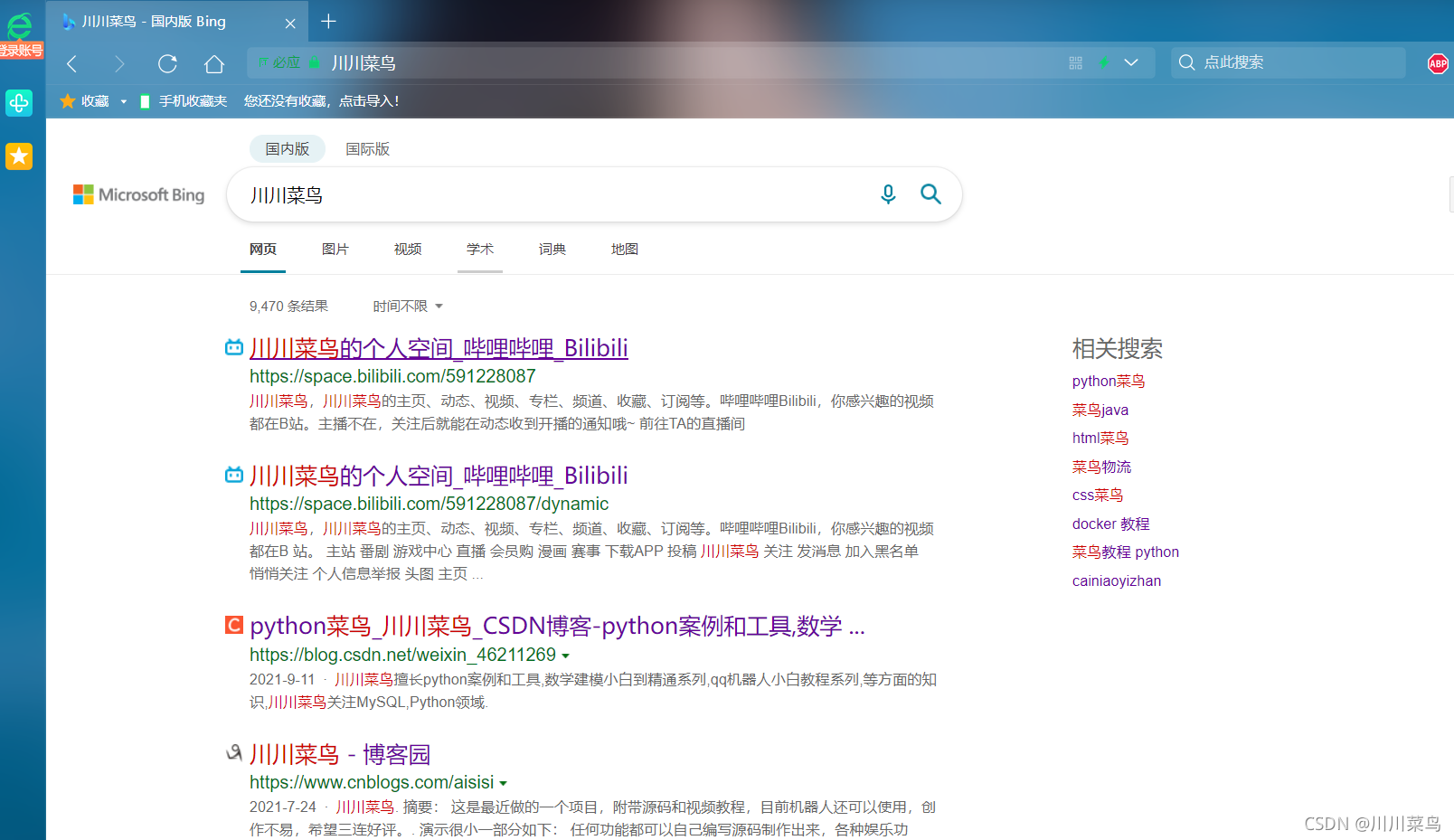
Task: Click the 360 browser logo in sidebar
Action: point(20,24)
